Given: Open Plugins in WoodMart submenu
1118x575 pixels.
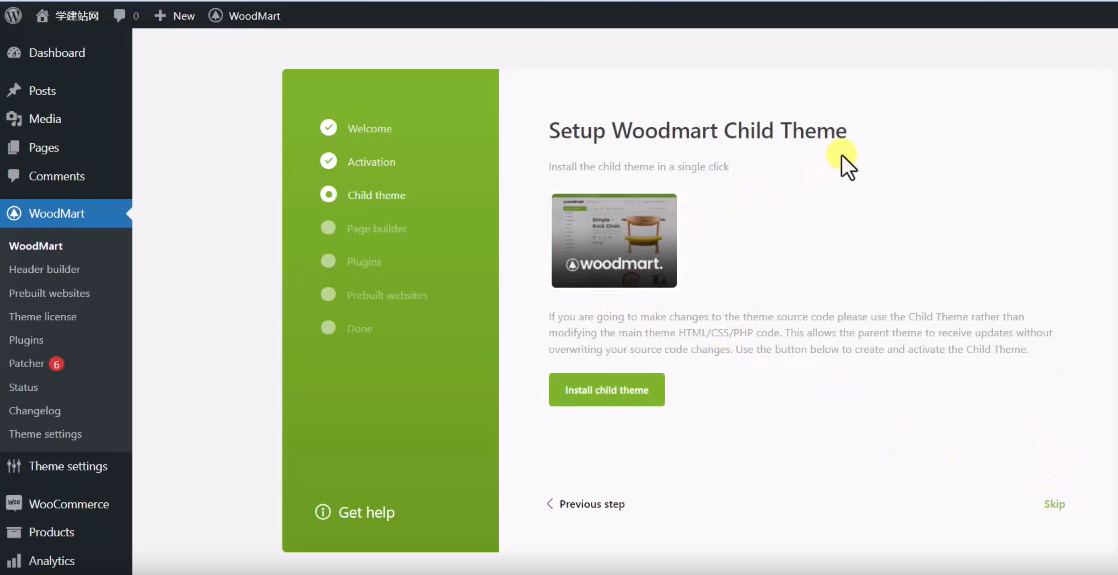Looking at the screenshot, I should coord(26,340).
